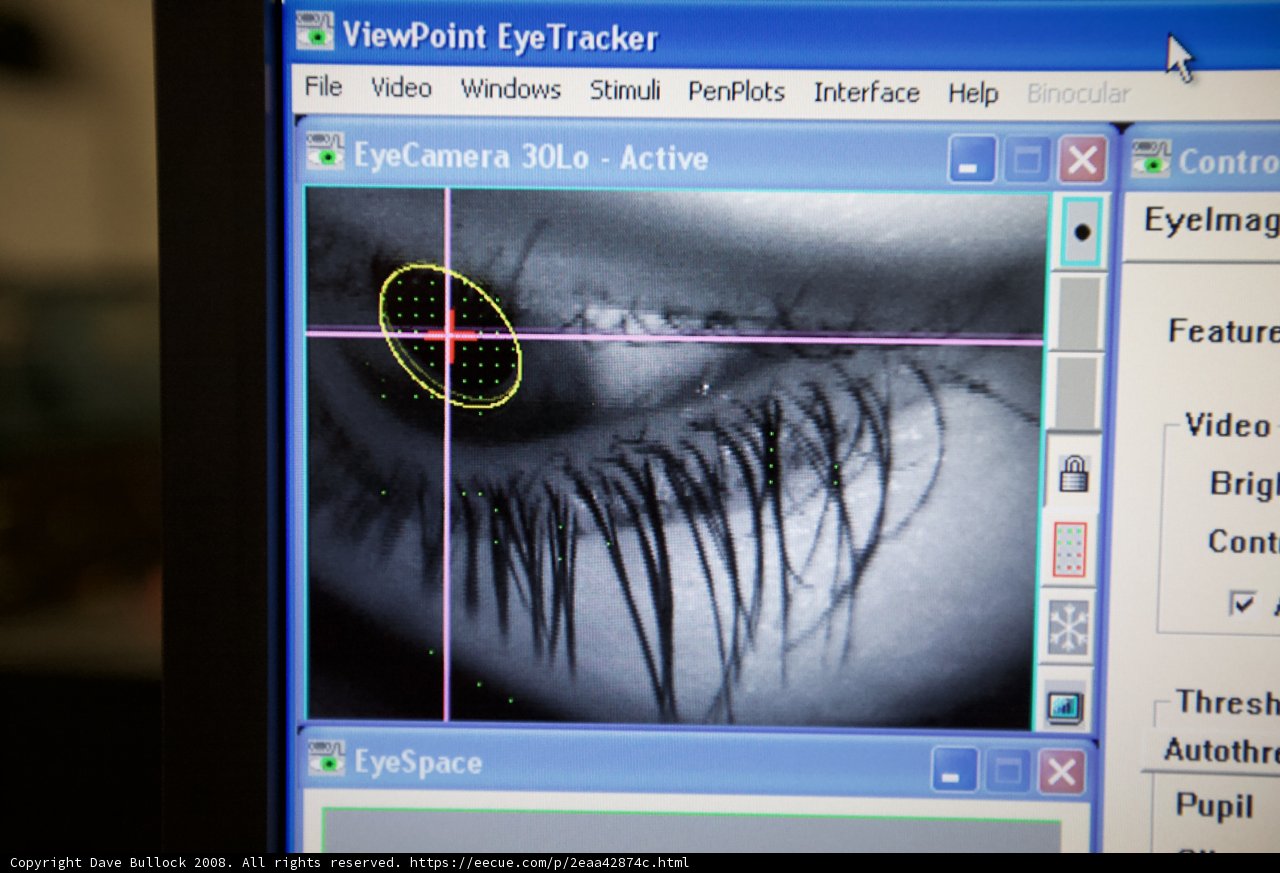Close the EyeCamera window
This screenshot has width=1280, height=873.
(x=1082, y=160)
